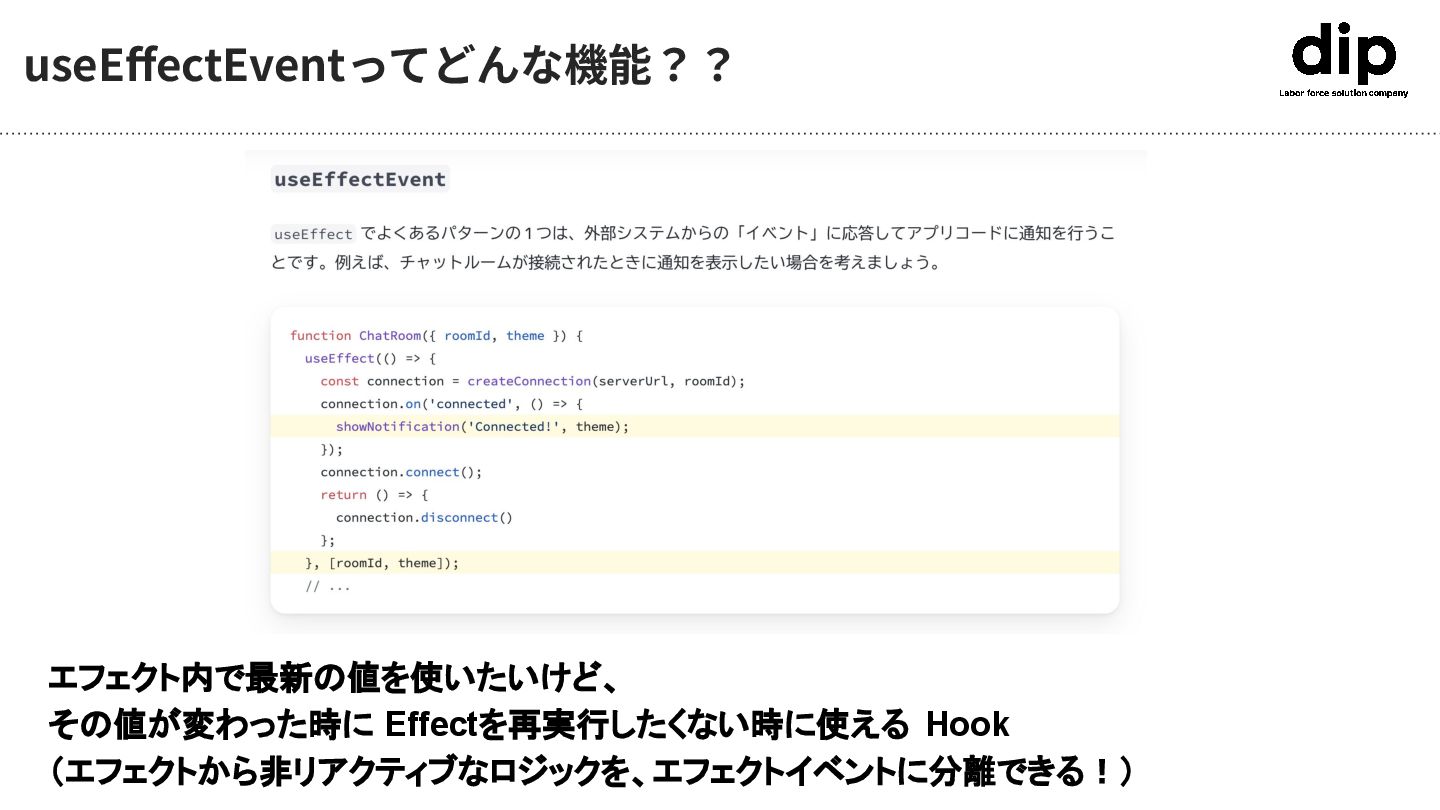
Task: Click the dip company logo
Action: pyautogui.click(x=1343, y=53)
